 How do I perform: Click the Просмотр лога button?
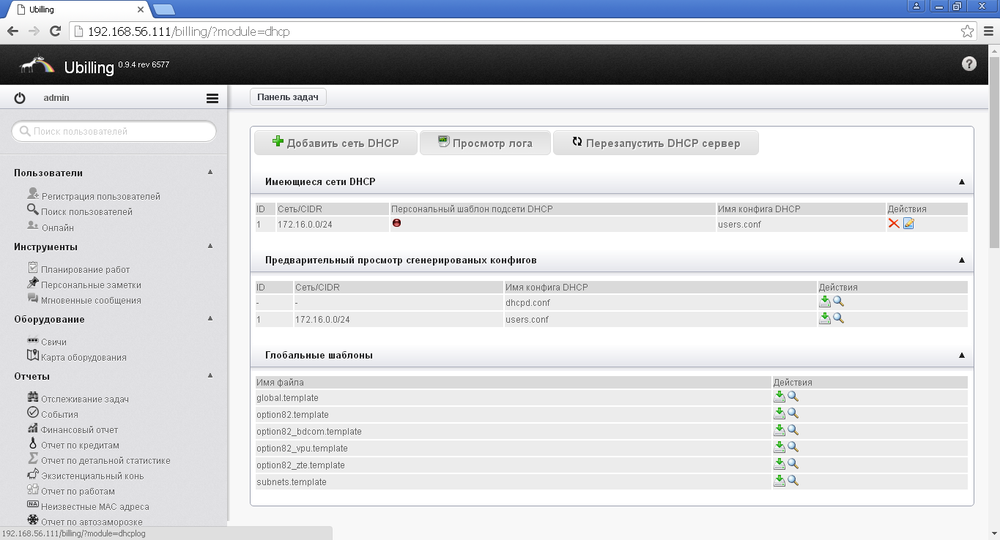484,143
